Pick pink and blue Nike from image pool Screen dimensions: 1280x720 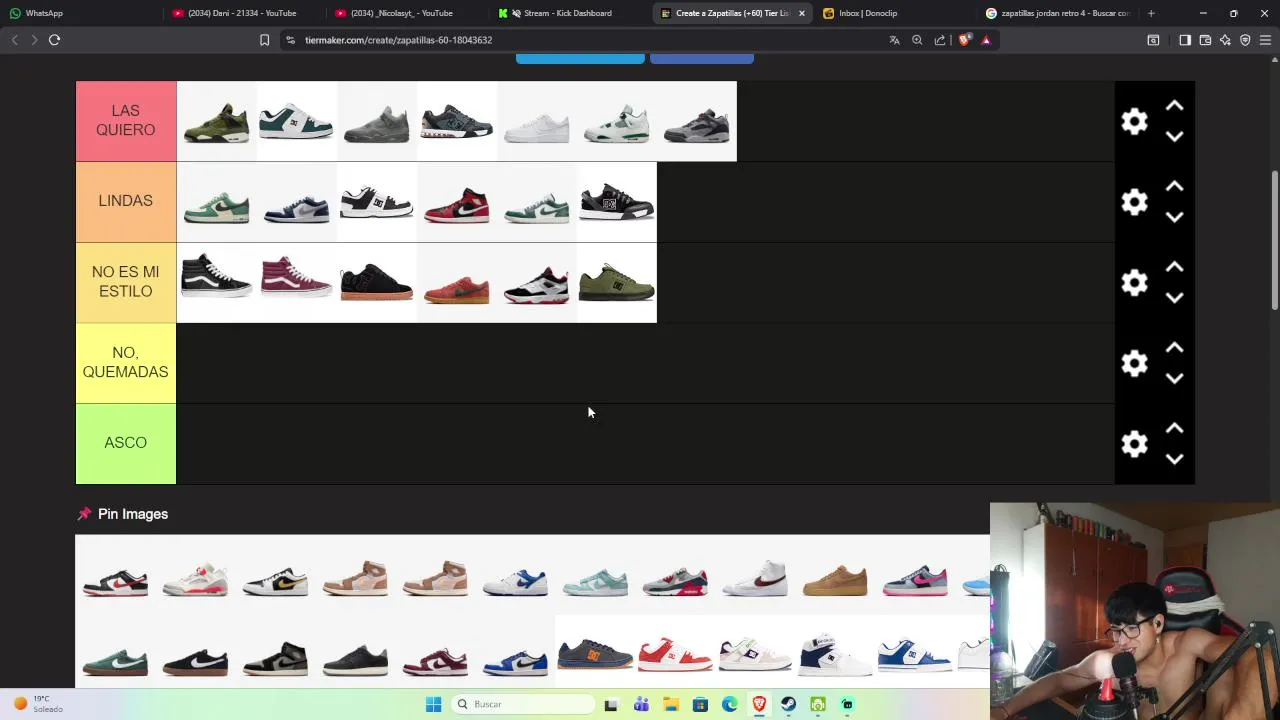915,577
